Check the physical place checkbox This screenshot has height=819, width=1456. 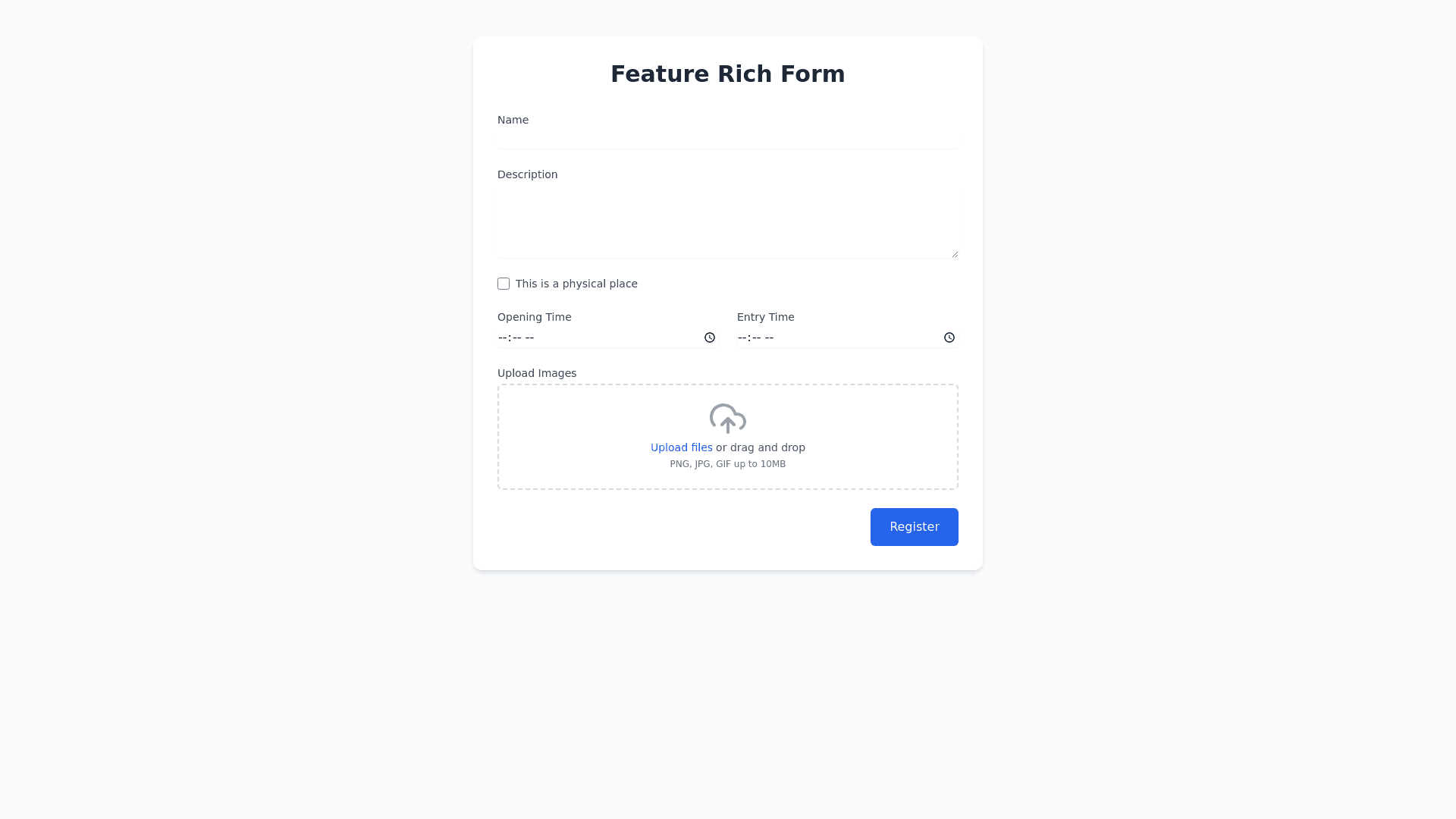(x=504, y=284)
